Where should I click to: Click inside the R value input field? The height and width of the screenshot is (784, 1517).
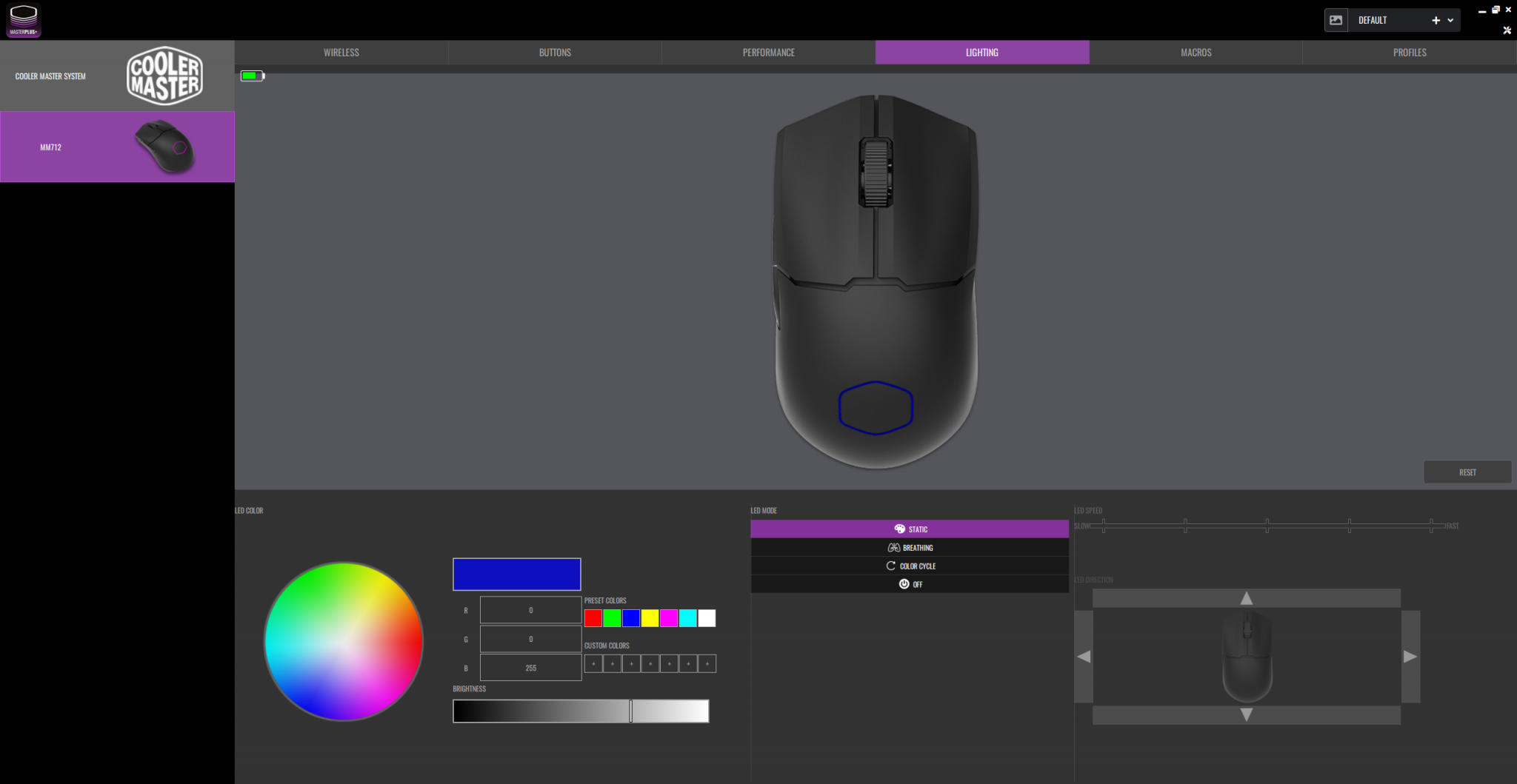[530, 609]
